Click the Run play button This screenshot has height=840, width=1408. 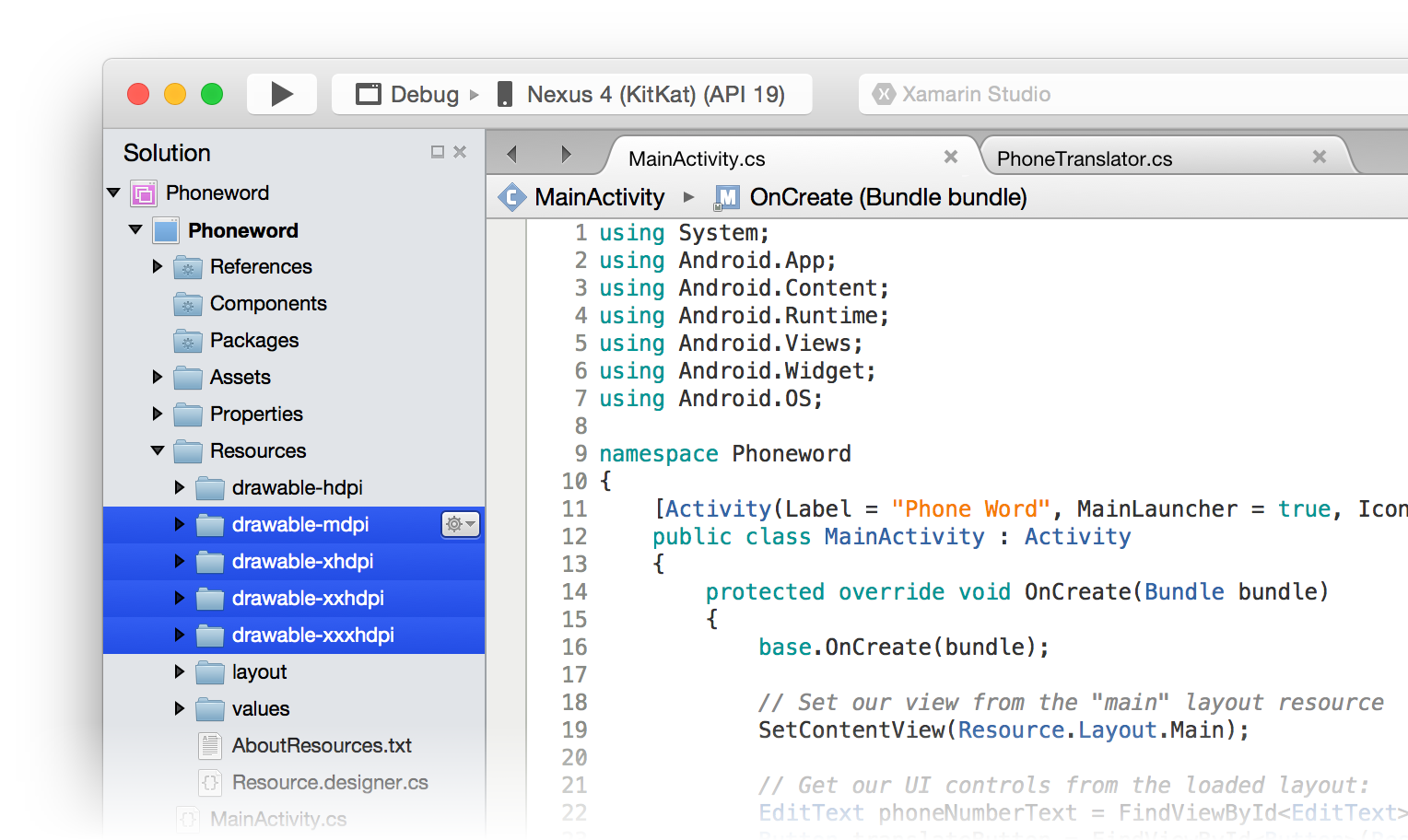tap(282, 94)
